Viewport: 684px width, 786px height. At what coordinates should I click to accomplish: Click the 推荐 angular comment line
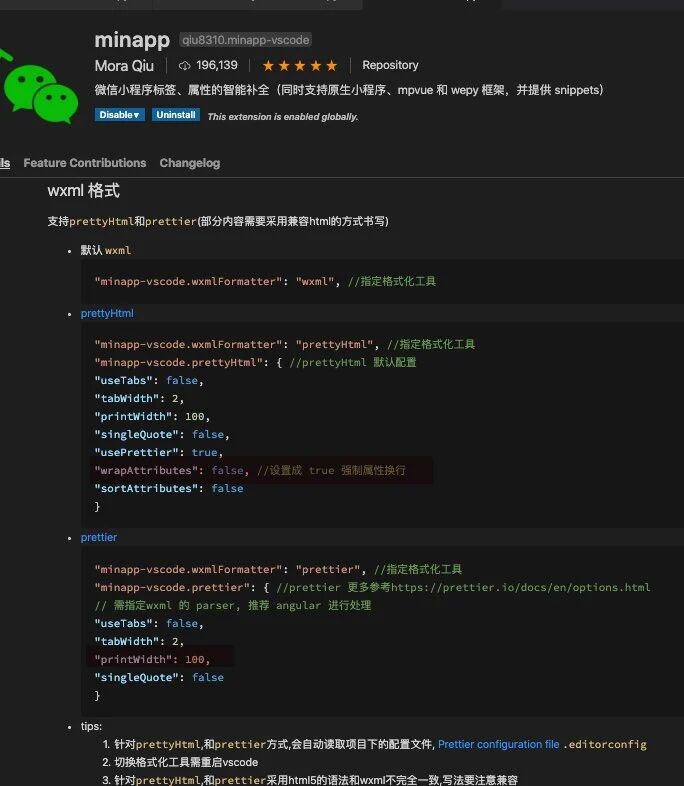coord(233,605)
